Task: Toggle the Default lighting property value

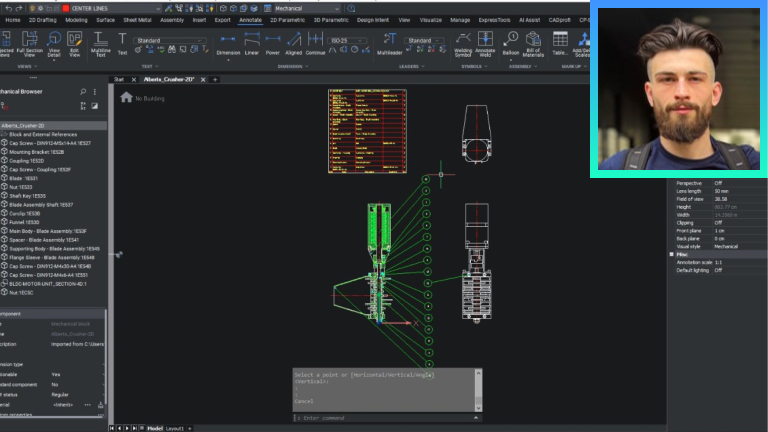Action: (x=717, y=270)
